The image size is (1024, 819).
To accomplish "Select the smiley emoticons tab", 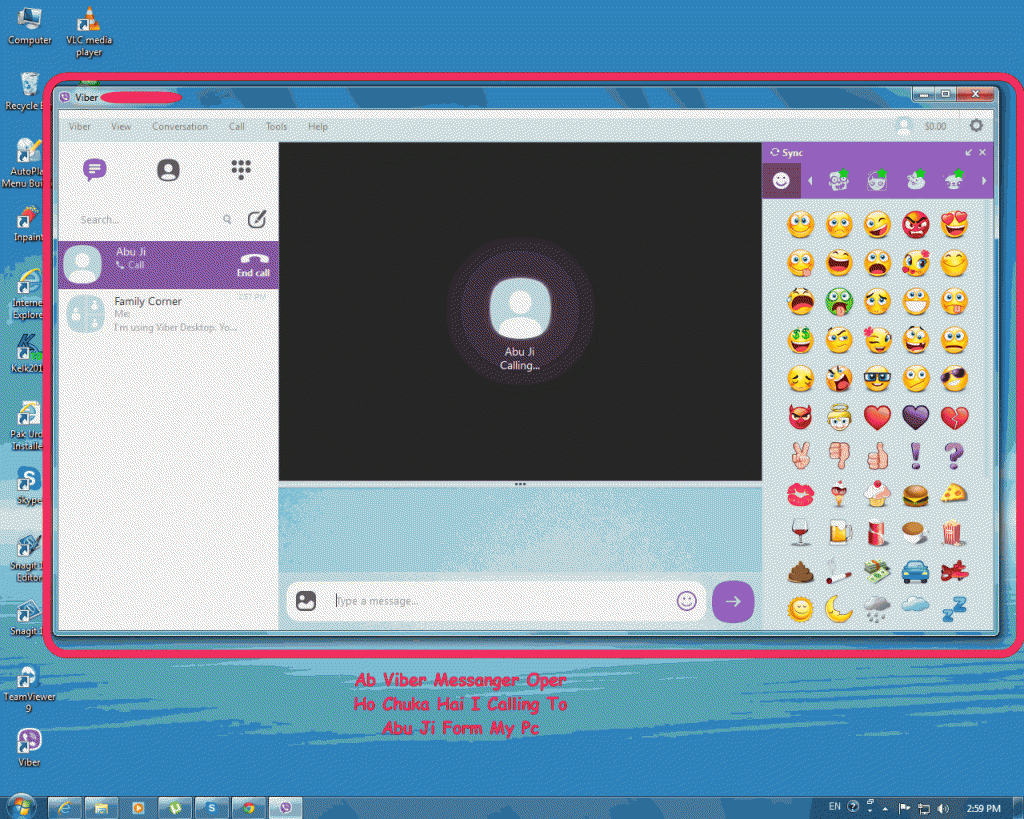I will [x=781, y=180].
